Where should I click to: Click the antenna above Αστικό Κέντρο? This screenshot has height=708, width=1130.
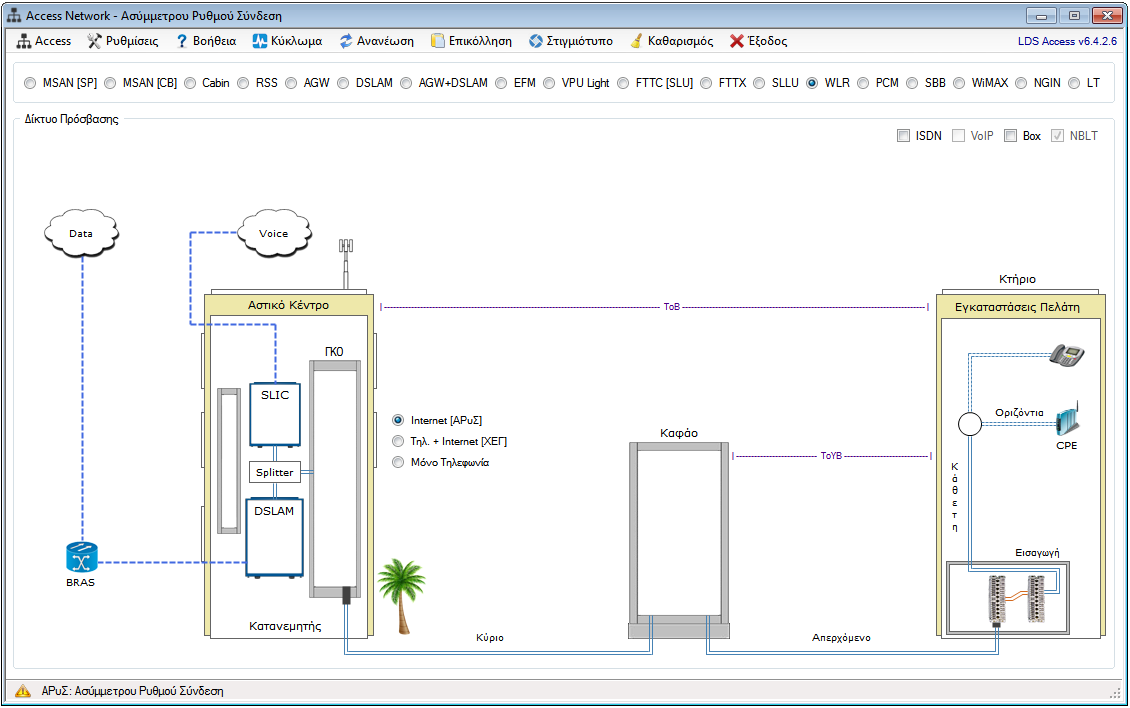(x=346, y=263)
